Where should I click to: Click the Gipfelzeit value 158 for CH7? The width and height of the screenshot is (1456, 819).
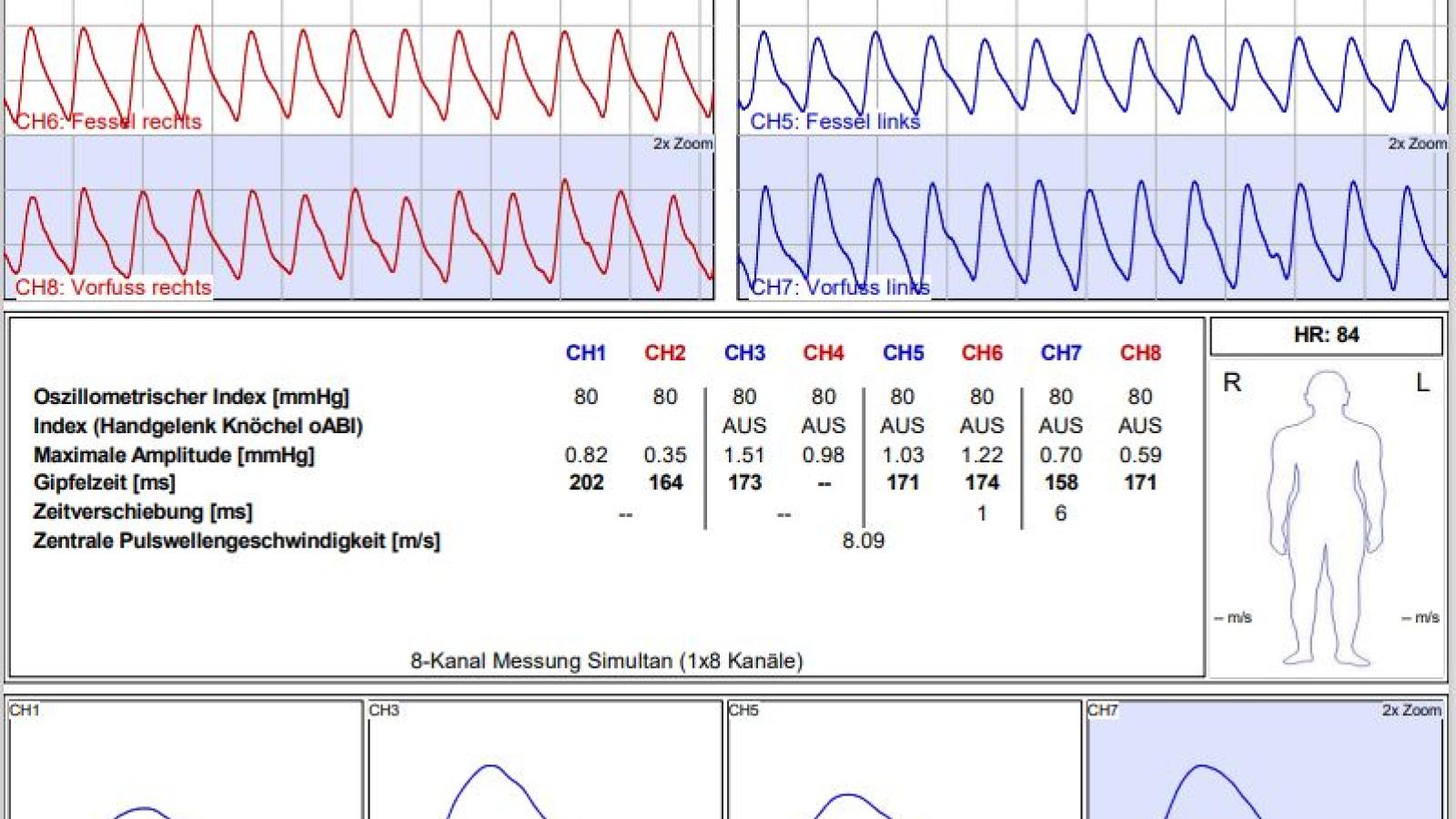coord(1061,482)
